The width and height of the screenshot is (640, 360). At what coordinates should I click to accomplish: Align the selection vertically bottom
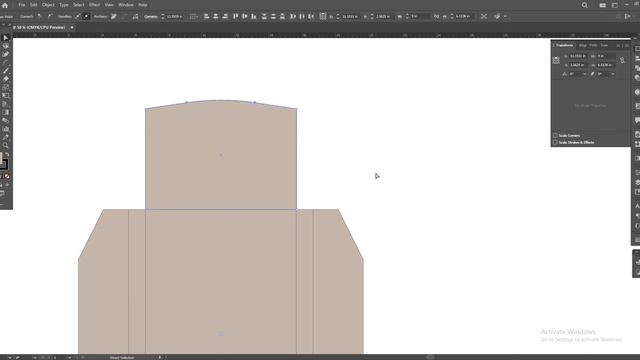click(254, 16)
